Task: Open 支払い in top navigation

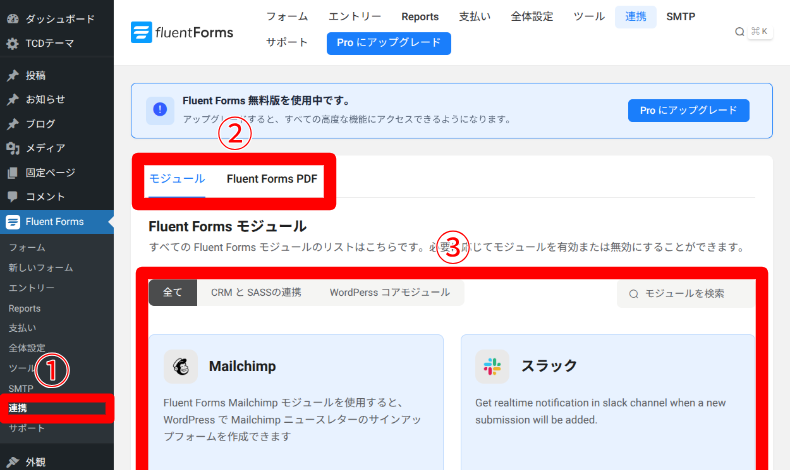Action: (x=474, y=17)
